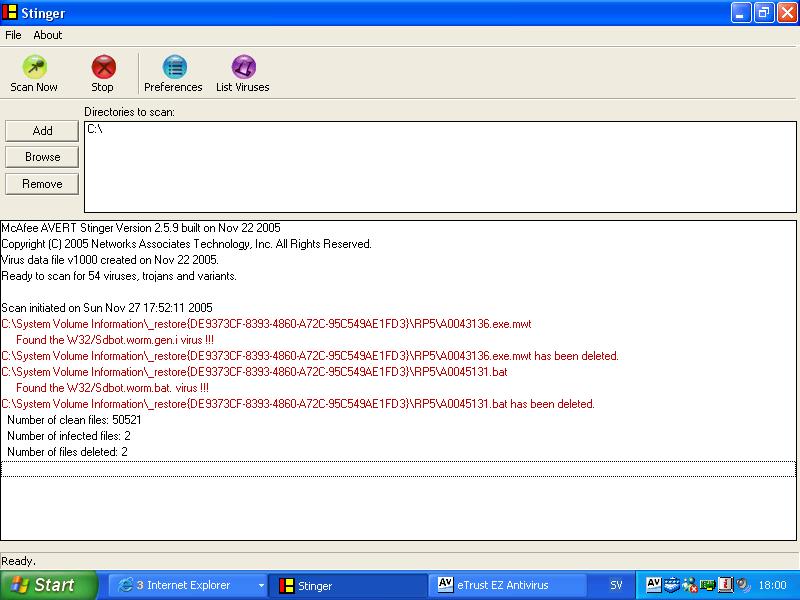Select the Copyright Networks Associates line
800x600 pixels.
186,244
